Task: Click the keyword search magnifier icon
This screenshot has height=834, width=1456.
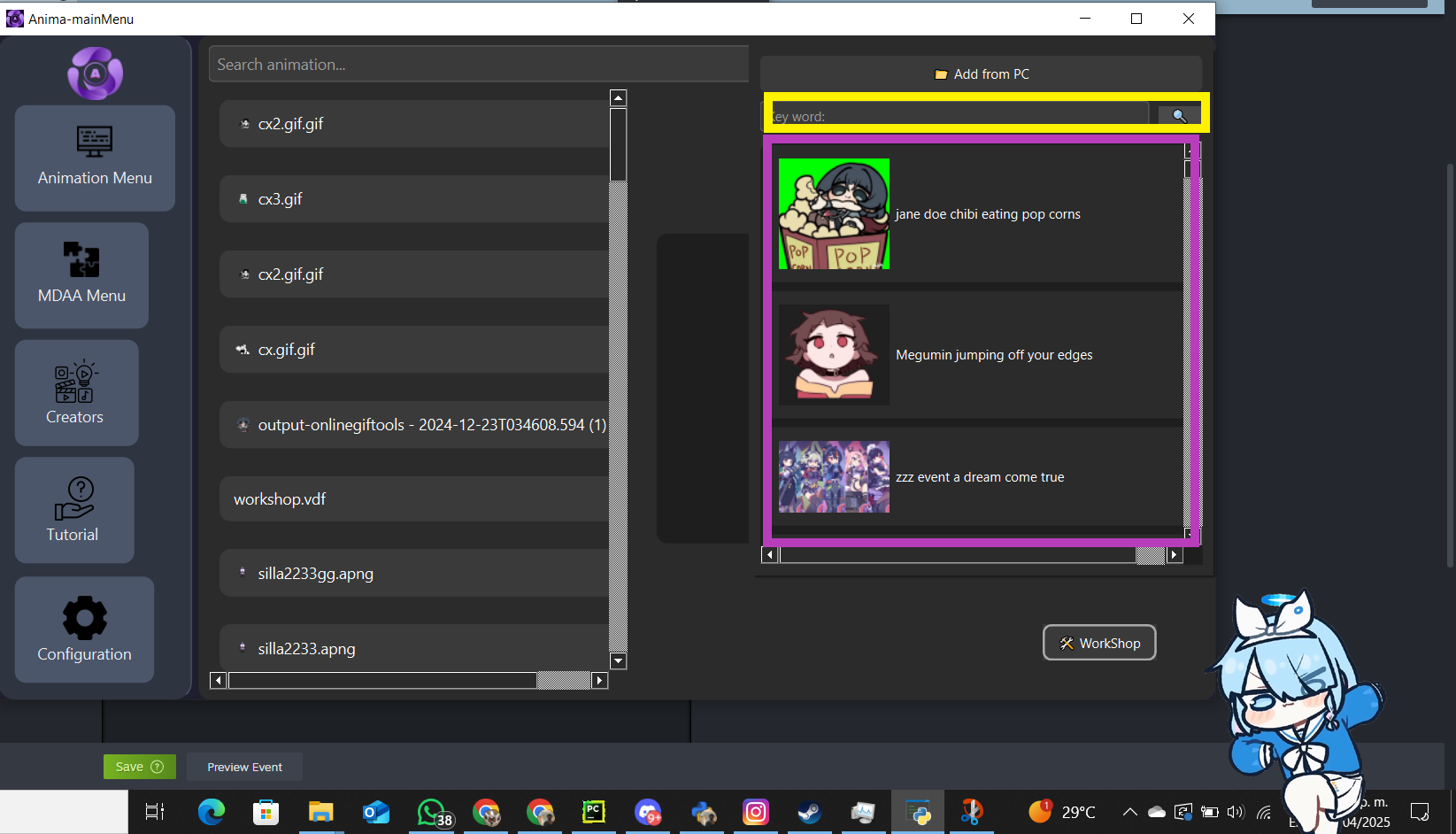Action: pos(1178,115)
